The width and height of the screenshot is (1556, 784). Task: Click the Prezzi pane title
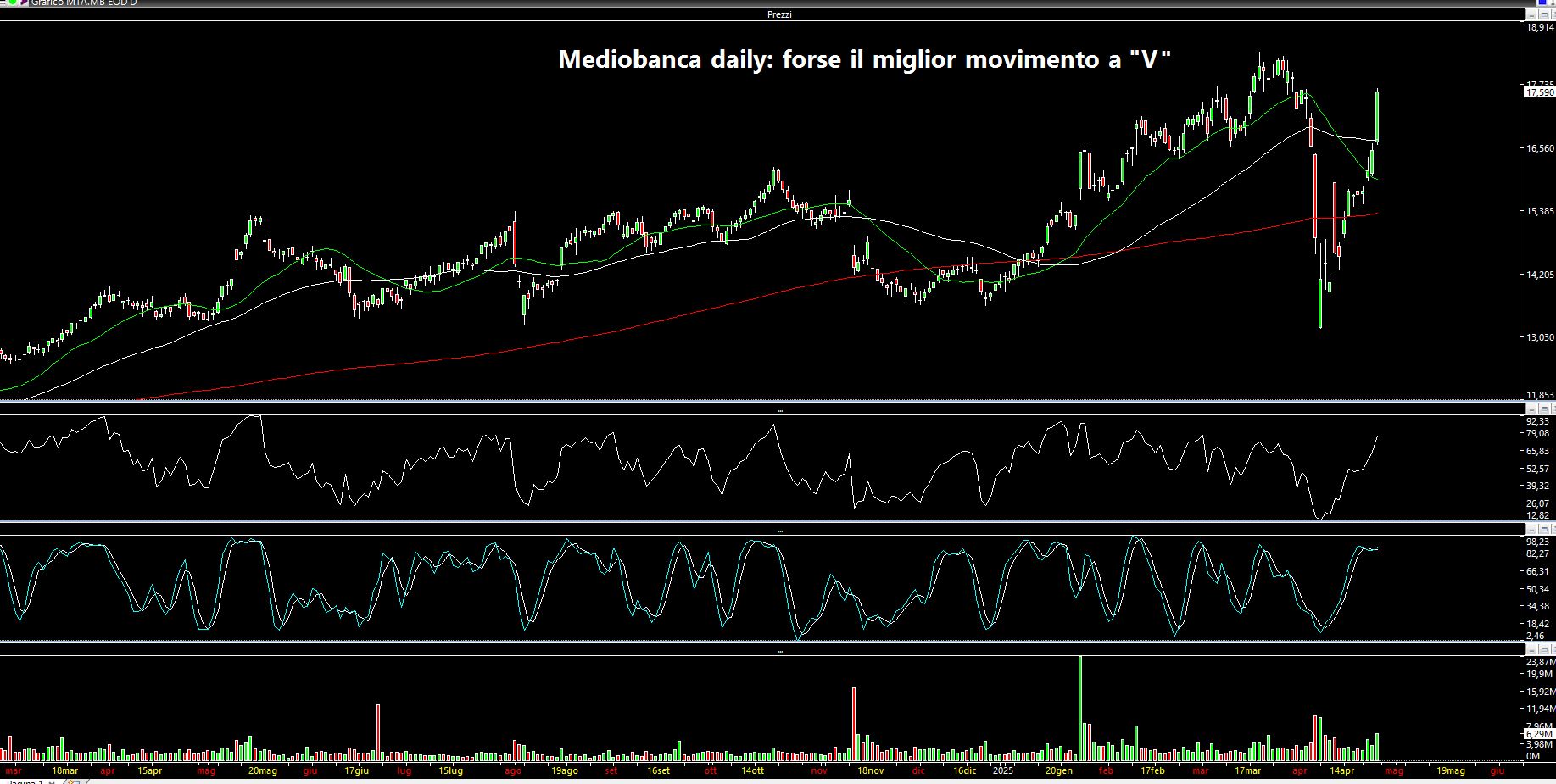[778, 14]
